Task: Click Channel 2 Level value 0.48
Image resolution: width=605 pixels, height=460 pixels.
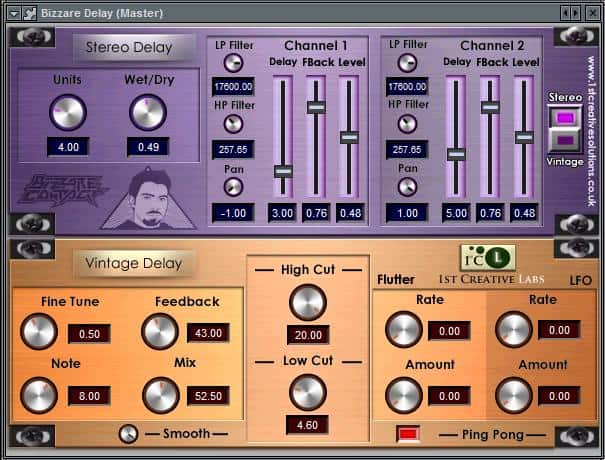Action: (x=524, y=213)
